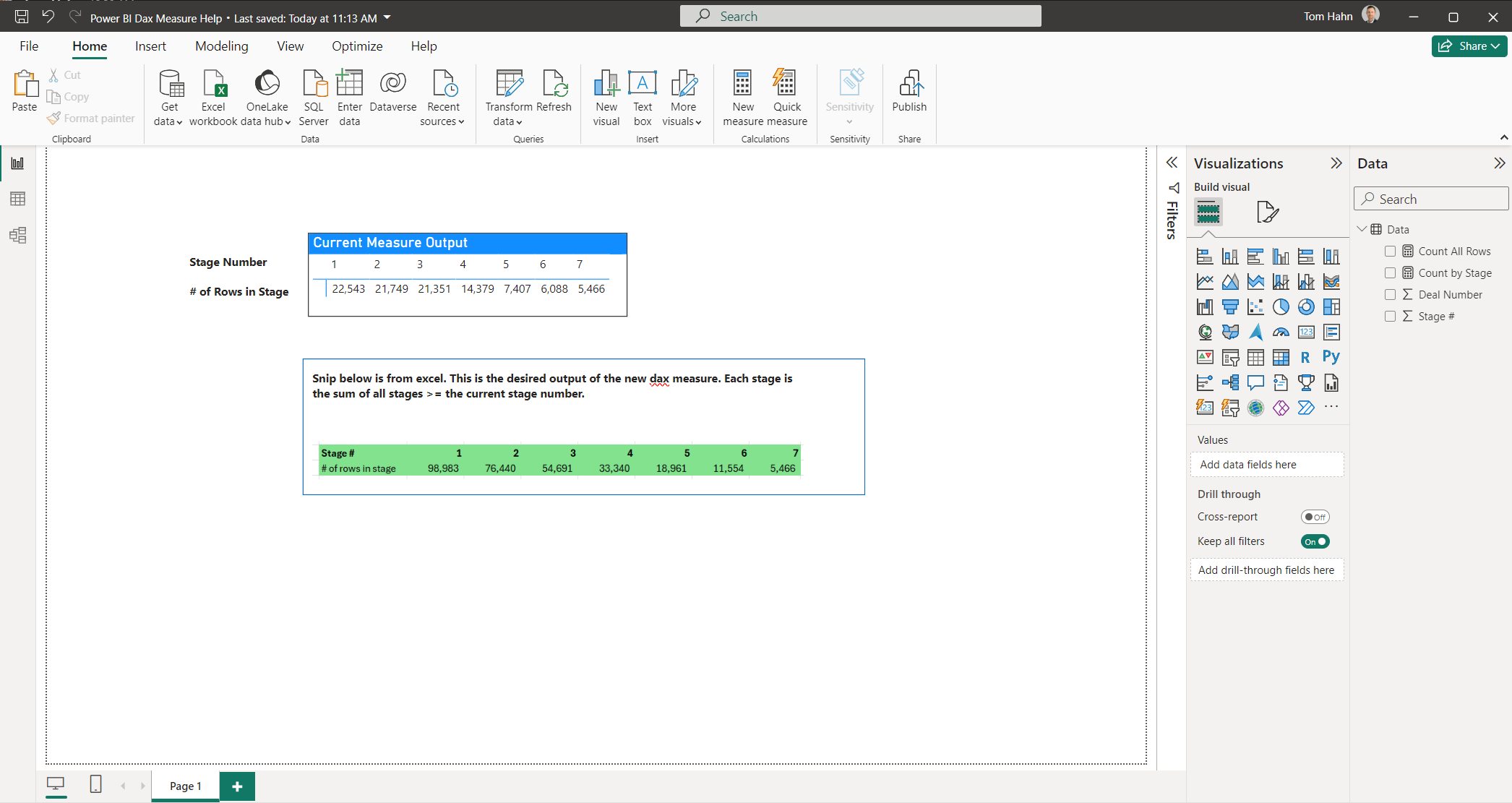Click Search field in Data pane

coord(1431,199)
